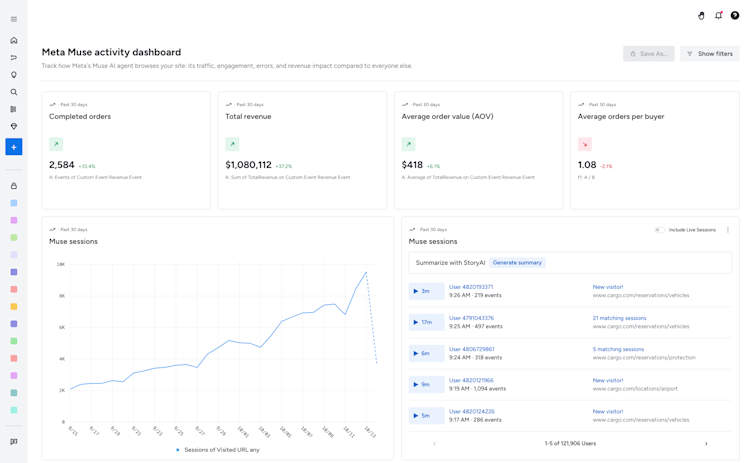
Task: Open the lock icon in the sidebar
Action: click(x=14, y=186)
